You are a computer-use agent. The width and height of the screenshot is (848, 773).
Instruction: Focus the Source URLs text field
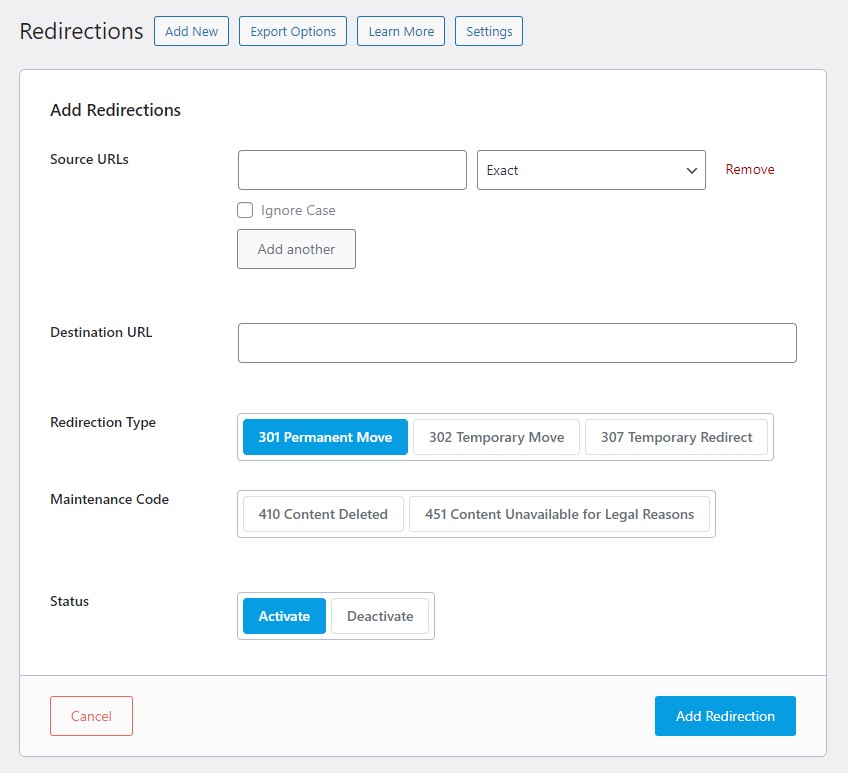352,170
